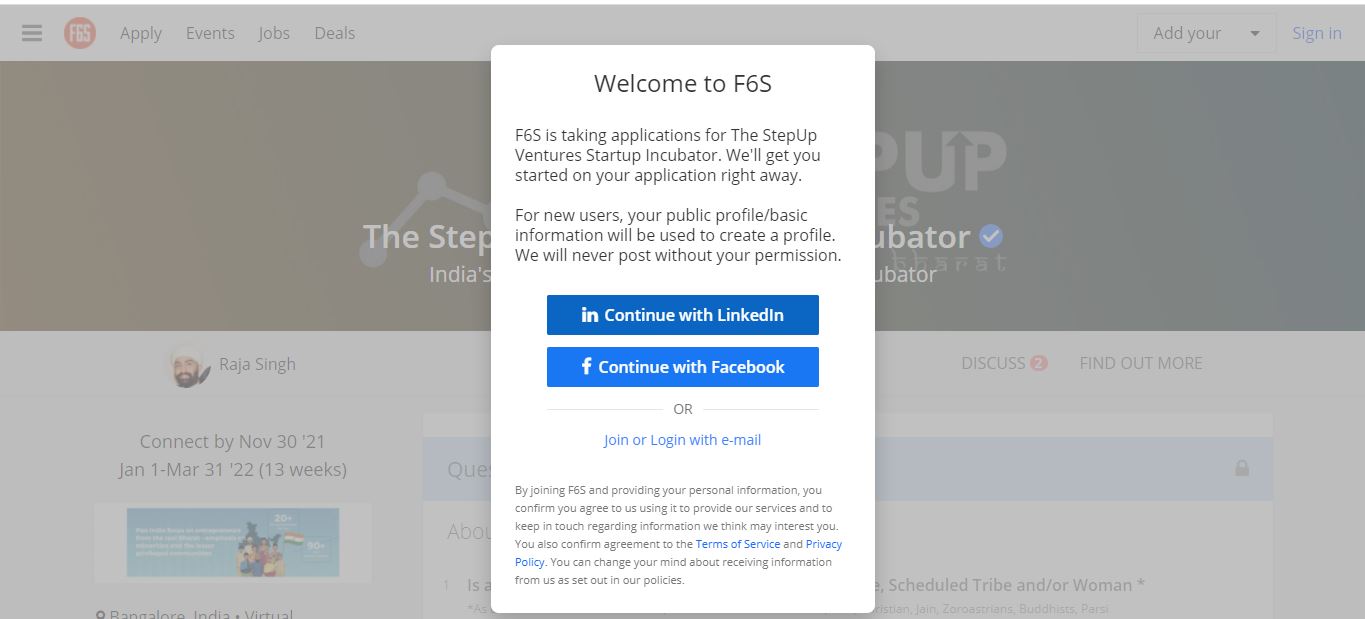Select Apply in the top navigation
The width and height of the screenshot is (1365, 619).
pyautogui.click(x=141, y=32)
